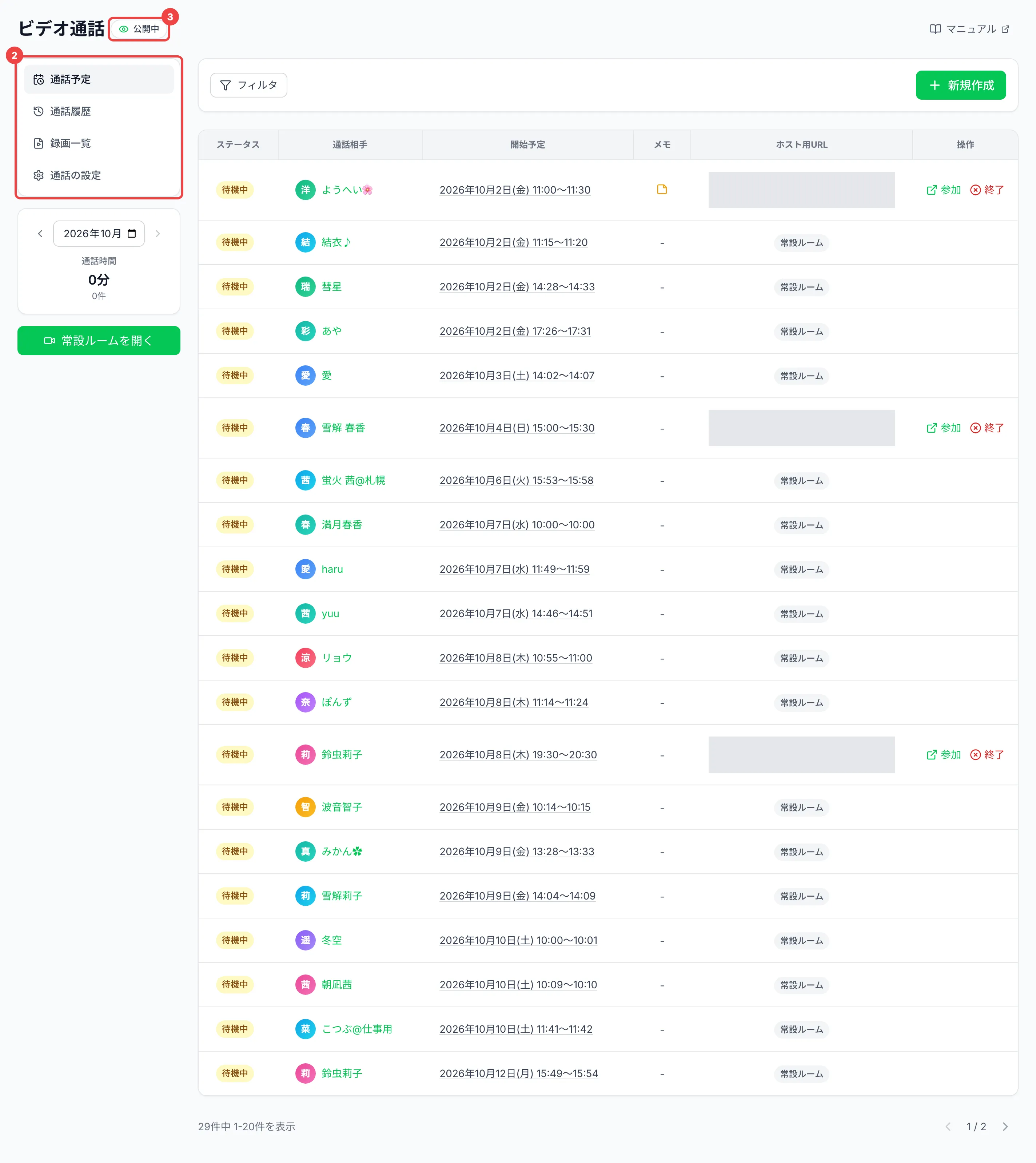Click the 彩 avatar beside あや
The image size is (1036, 1163).
click(x=305, y=331)
